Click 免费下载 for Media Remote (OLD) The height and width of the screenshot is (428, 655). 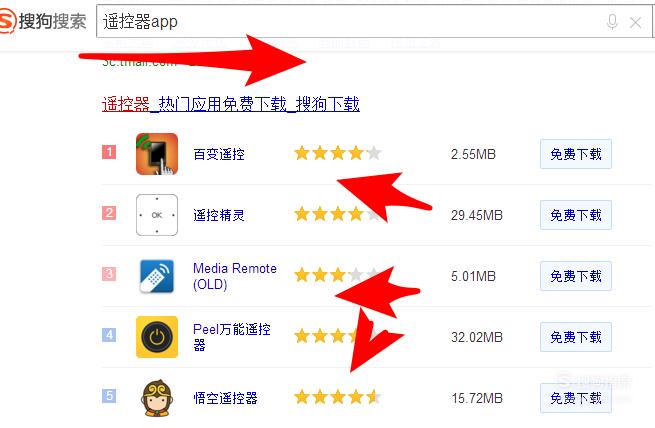pos(576,276)
